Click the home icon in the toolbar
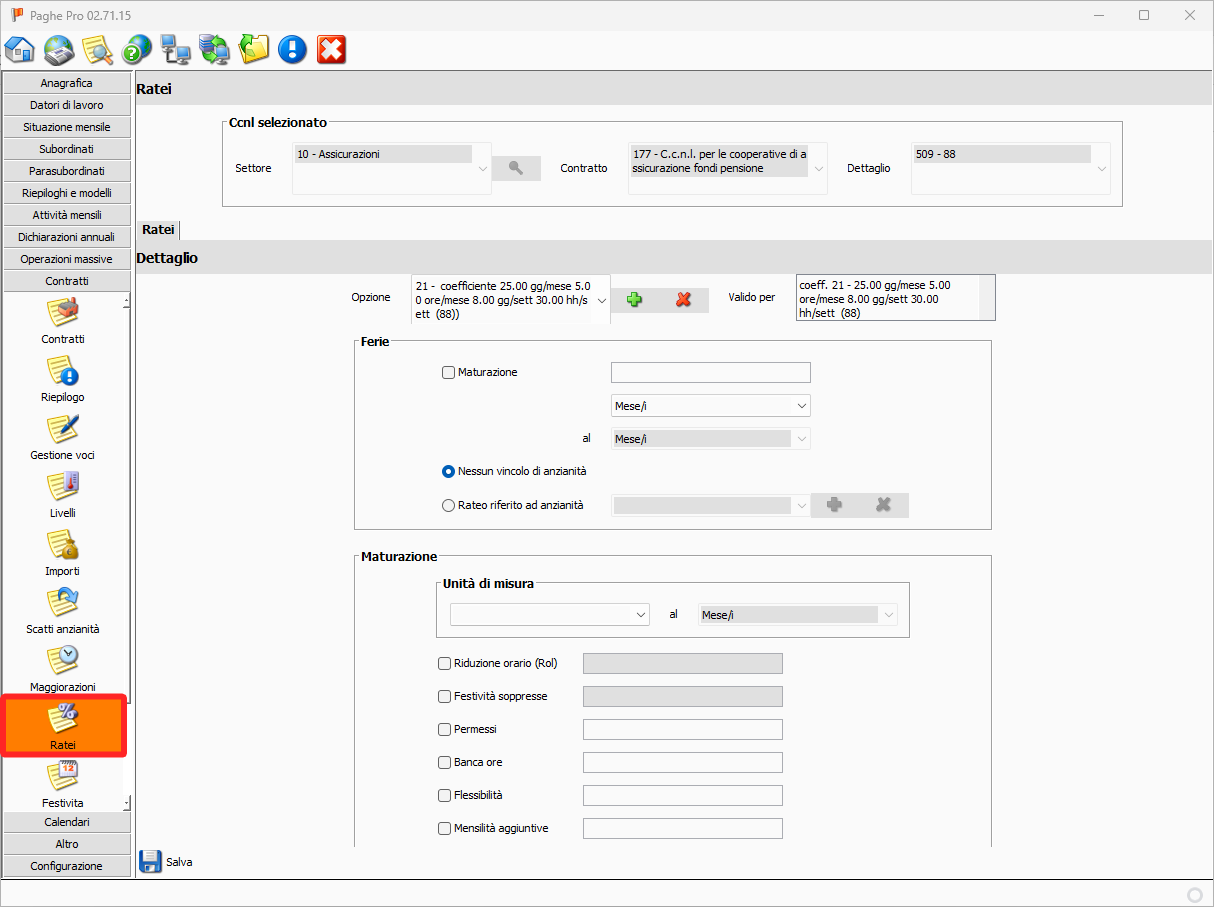 pos(20,49)
